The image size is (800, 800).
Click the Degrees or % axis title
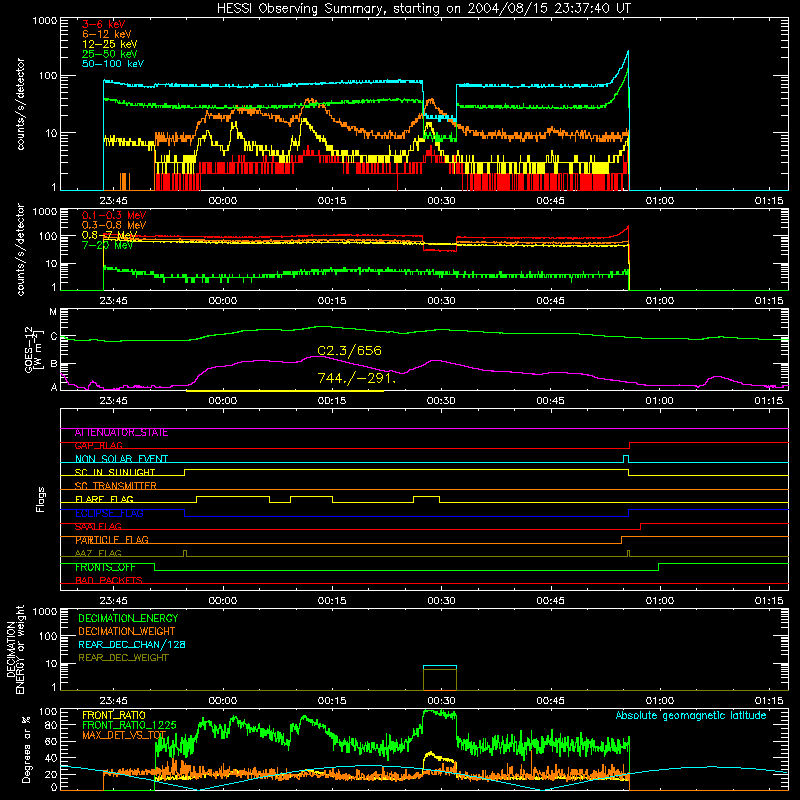point(27,749)
